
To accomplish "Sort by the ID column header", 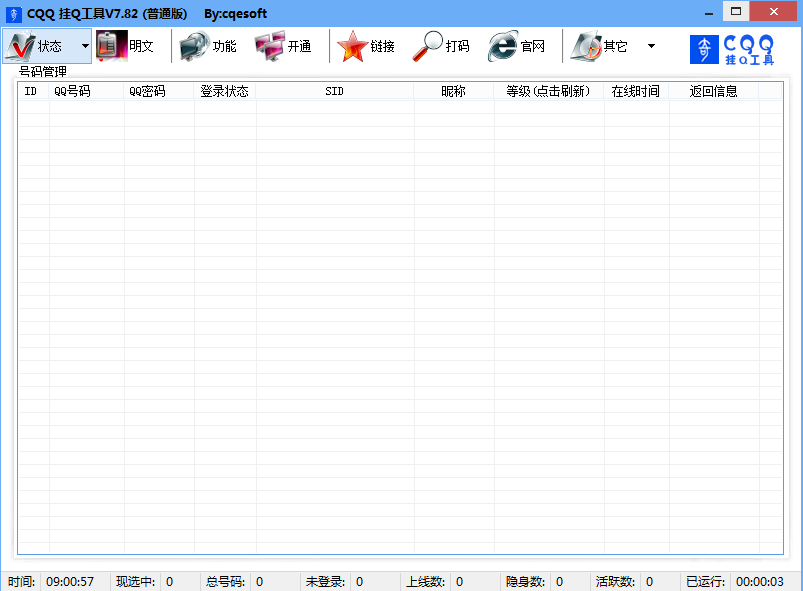I will [x=31, y=91].
